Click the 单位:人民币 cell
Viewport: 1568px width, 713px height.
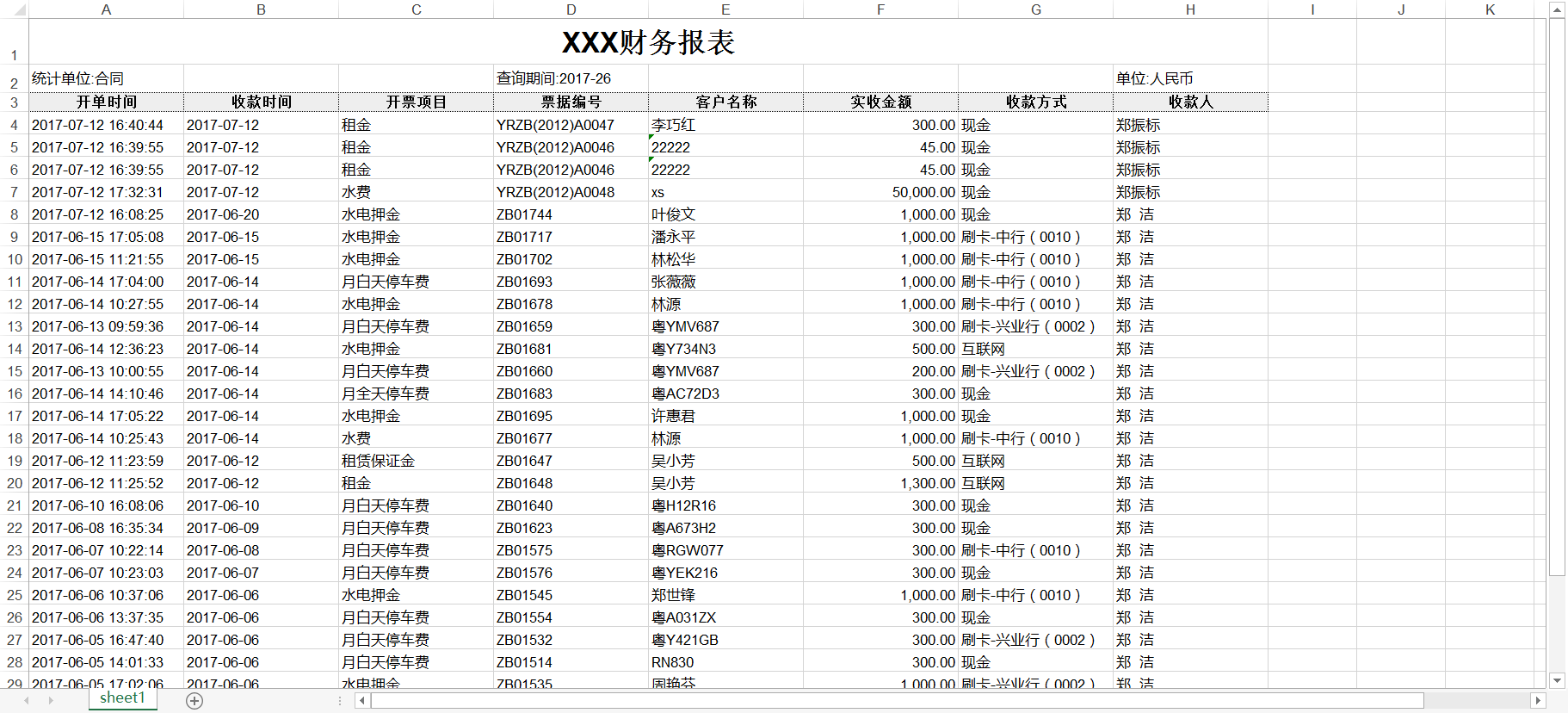point(1190,78)
